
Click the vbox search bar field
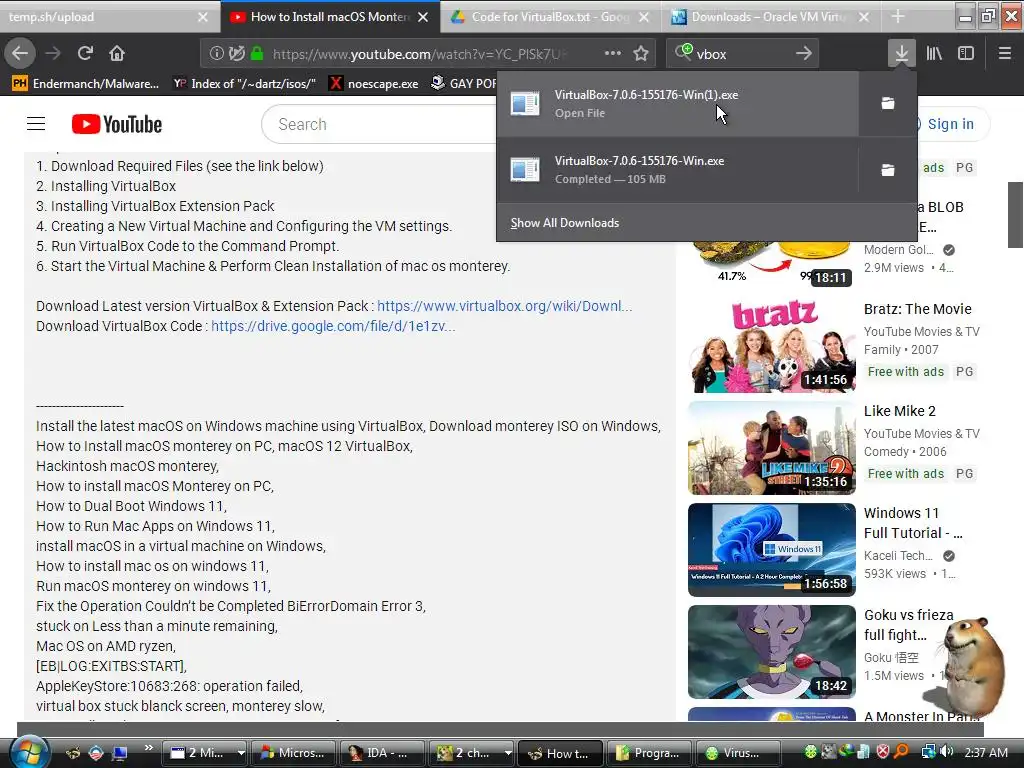point(741,54)
